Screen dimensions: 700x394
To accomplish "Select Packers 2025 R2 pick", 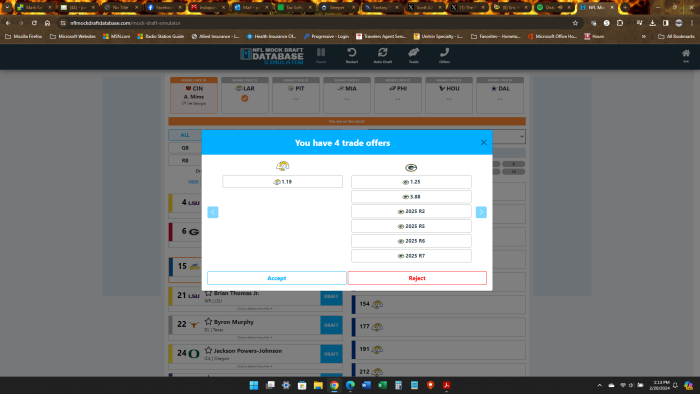I will 411,211.
